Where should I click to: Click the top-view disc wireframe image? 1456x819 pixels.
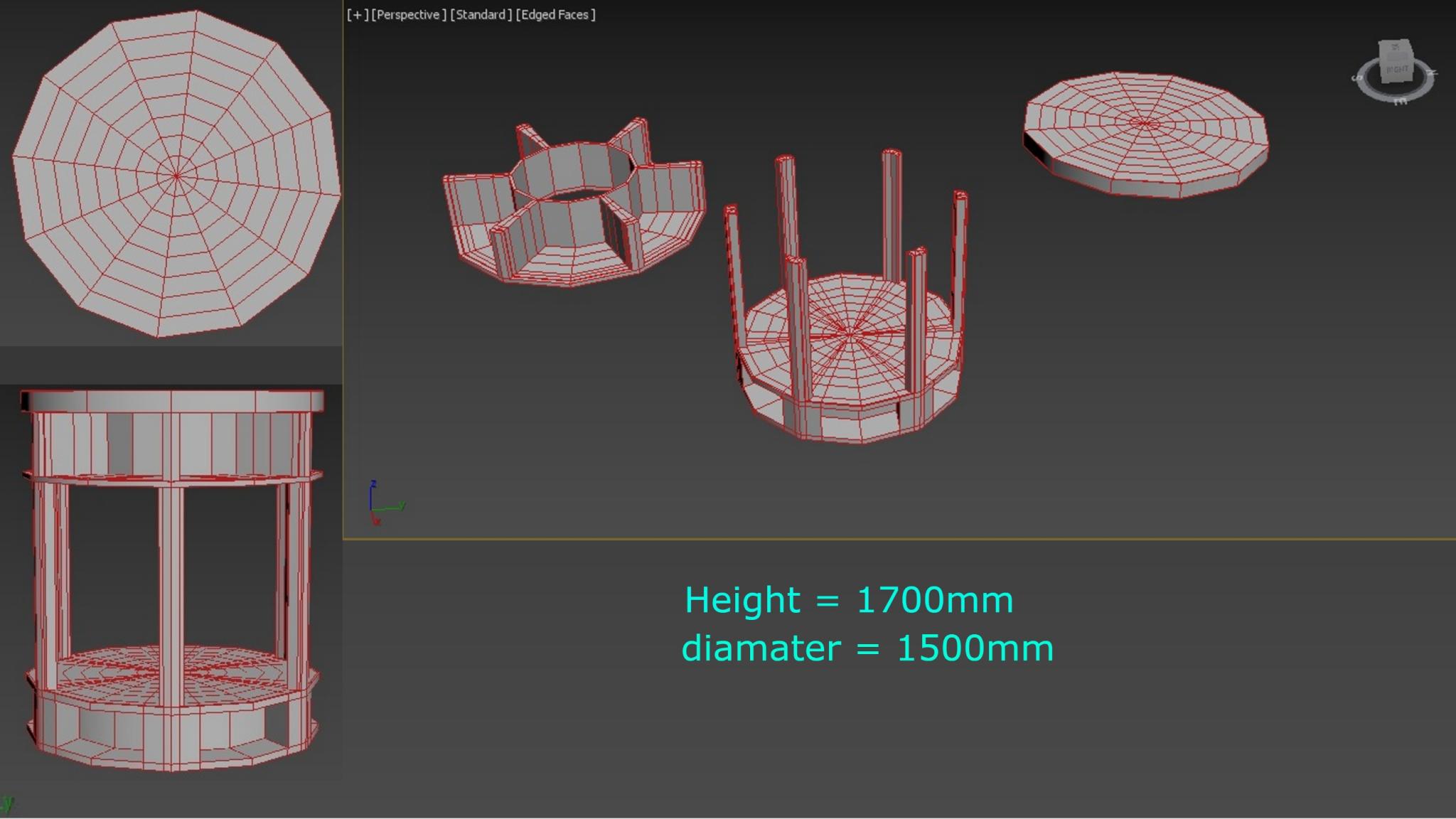[176, 174]
